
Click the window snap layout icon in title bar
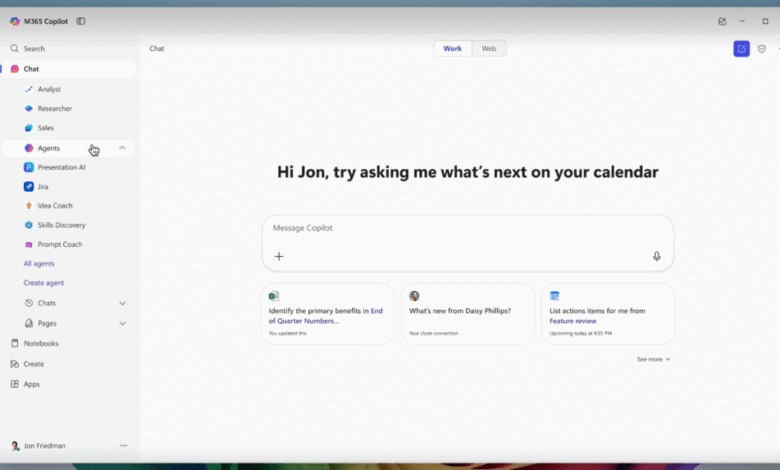(722, 21)
